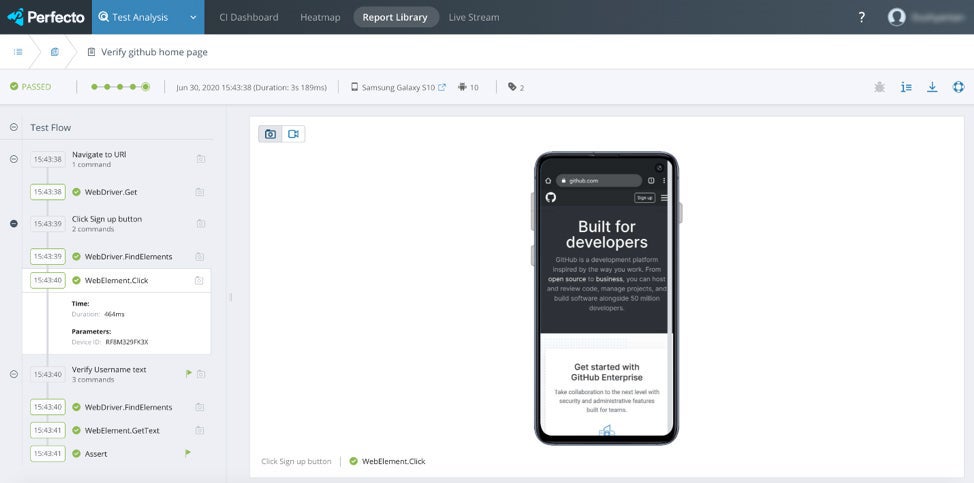Click WebElement.Click label below screenshot
Viewport: 974px width, 483px height.
[x=394, y=461]
